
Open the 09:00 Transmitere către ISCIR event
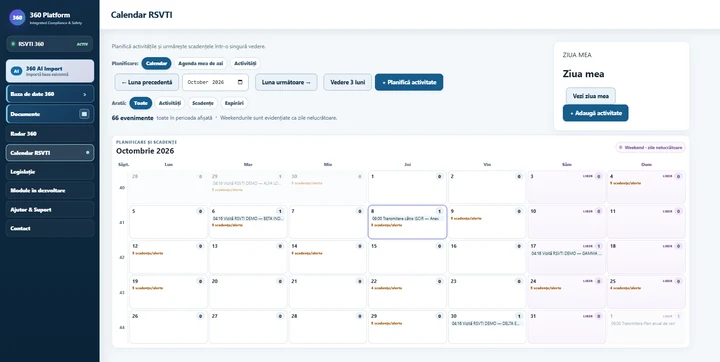[407, 219]
